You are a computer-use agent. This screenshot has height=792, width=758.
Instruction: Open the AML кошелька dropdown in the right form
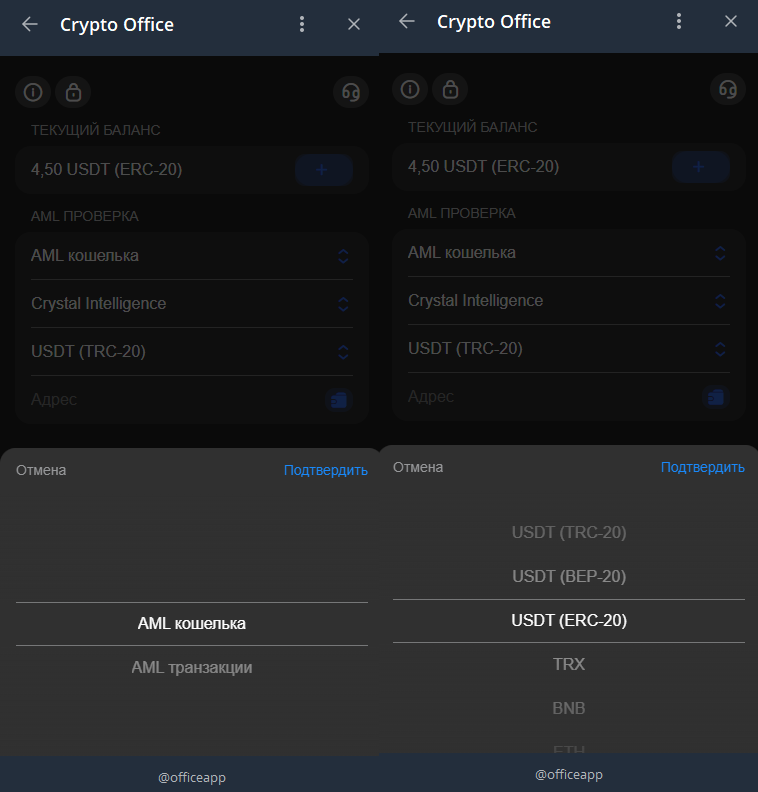tap(567, 253)
